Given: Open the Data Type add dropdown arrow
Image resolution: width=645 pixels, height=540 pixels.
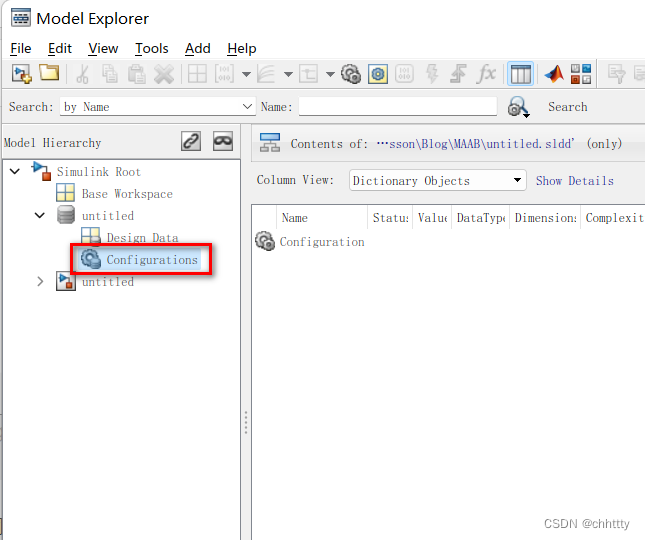Looking at the screenshot, I should click(330, 75).
